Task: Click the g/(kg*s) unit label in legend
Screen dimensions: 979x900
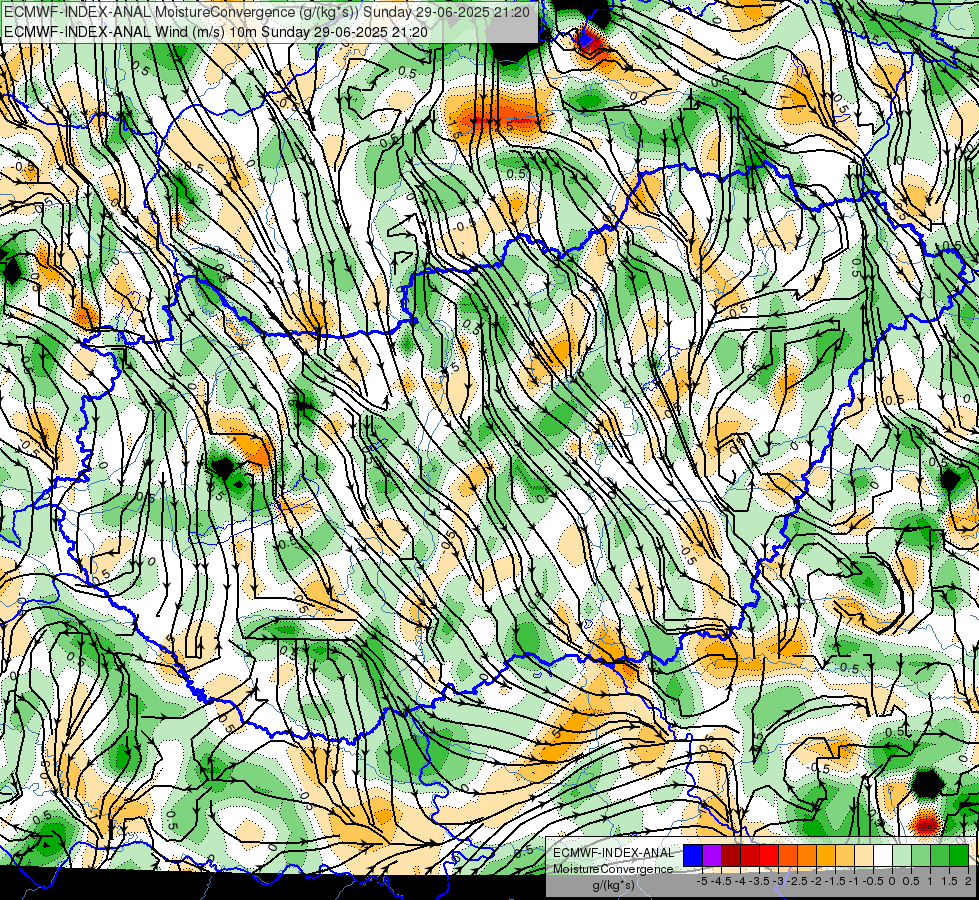Action: coord(613,885)
